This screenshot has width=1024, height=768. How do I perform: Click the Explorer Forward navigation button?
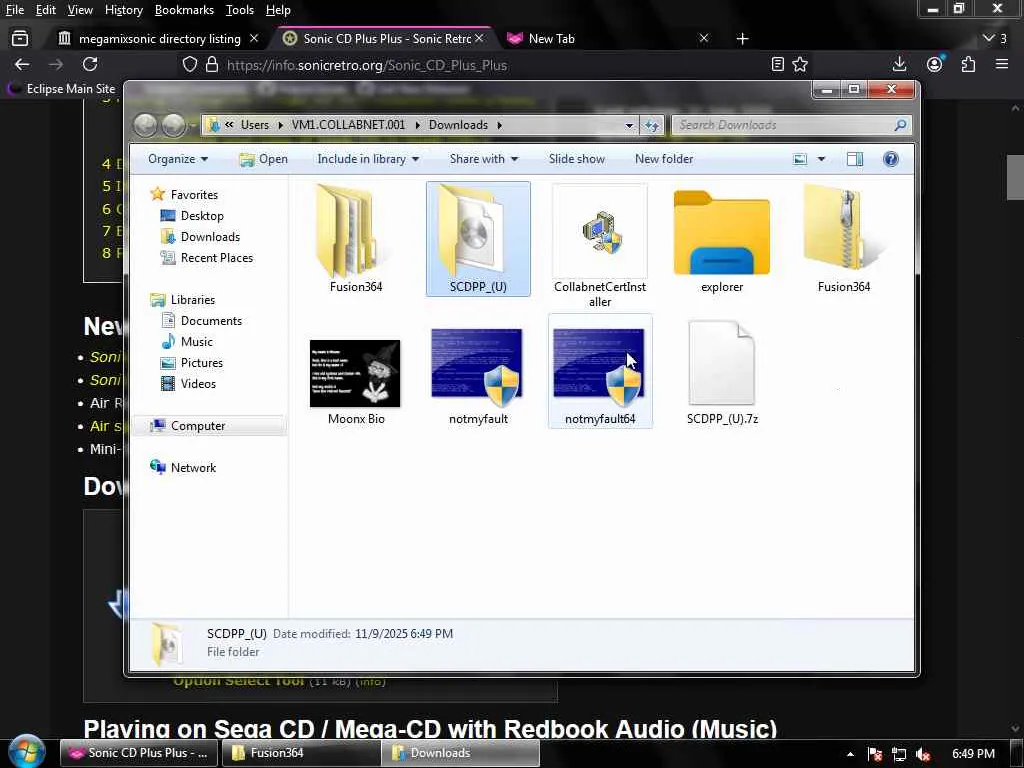173,125
